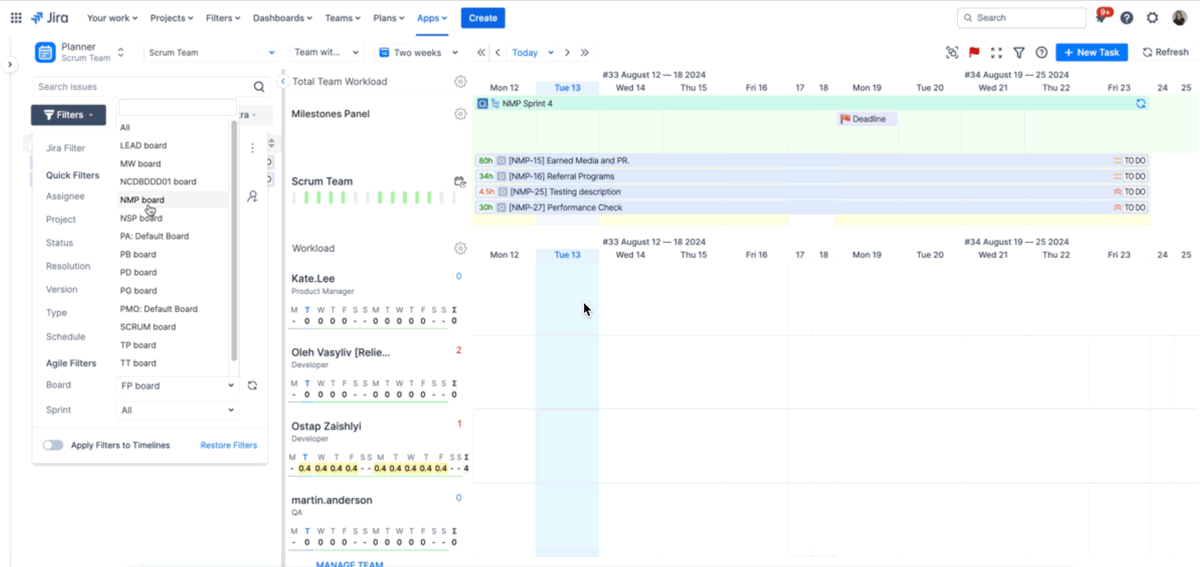
Task: Open Total Team Workload settings gear
Action: [x=460, y=82]
